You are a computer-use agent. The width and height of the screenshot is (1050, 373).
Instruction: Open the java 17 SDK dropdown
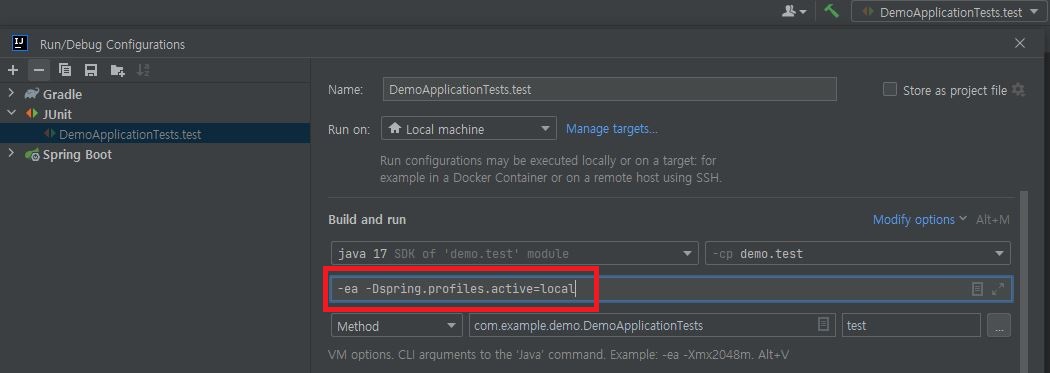(515, 254)
